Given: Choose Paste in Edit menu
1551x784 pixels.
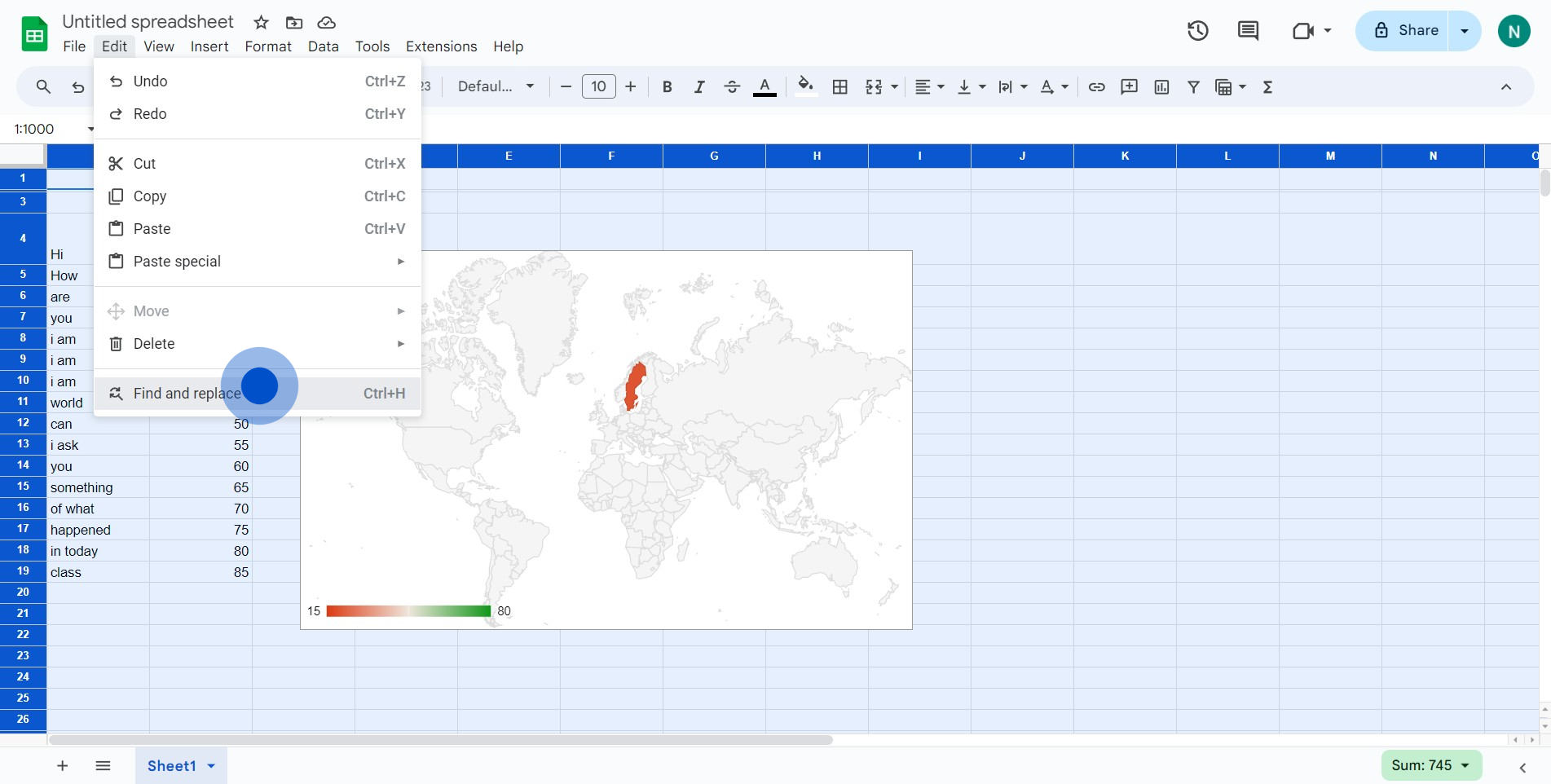Looking at the screenshot, I should 258,229.
